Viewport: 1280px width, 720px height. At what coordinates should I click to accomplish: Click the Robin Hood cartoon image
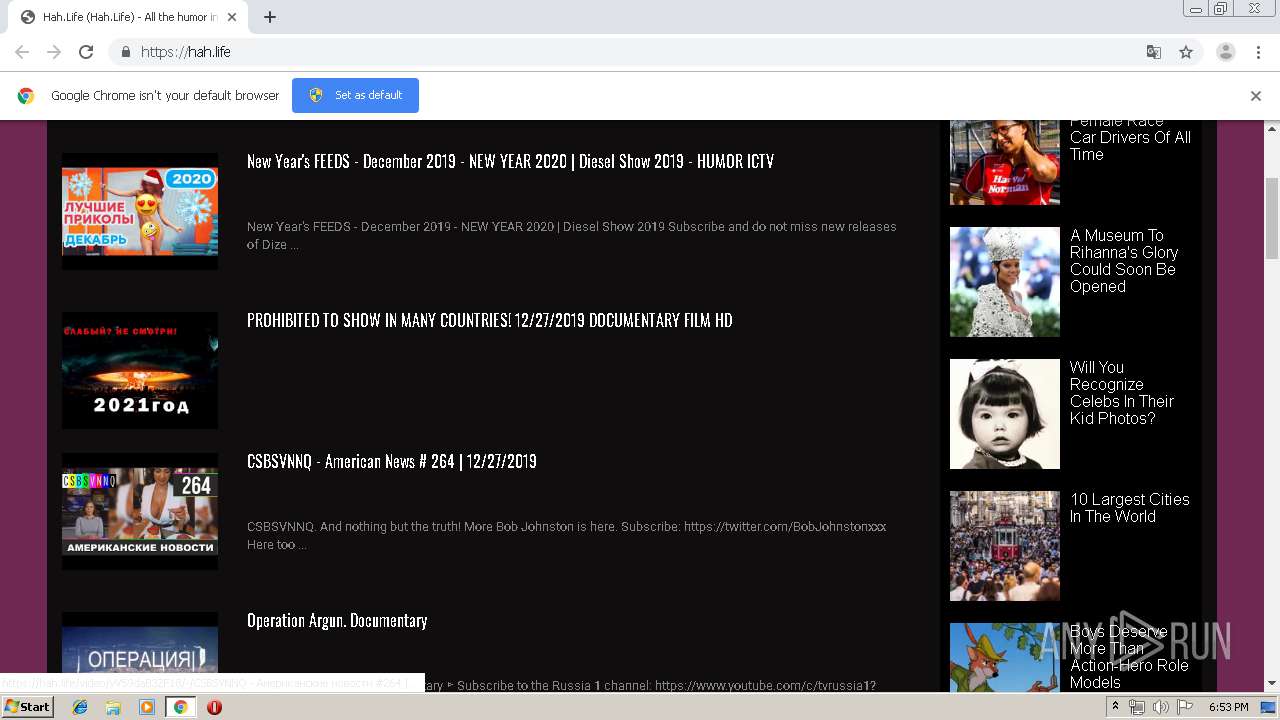coord(1005,657)
